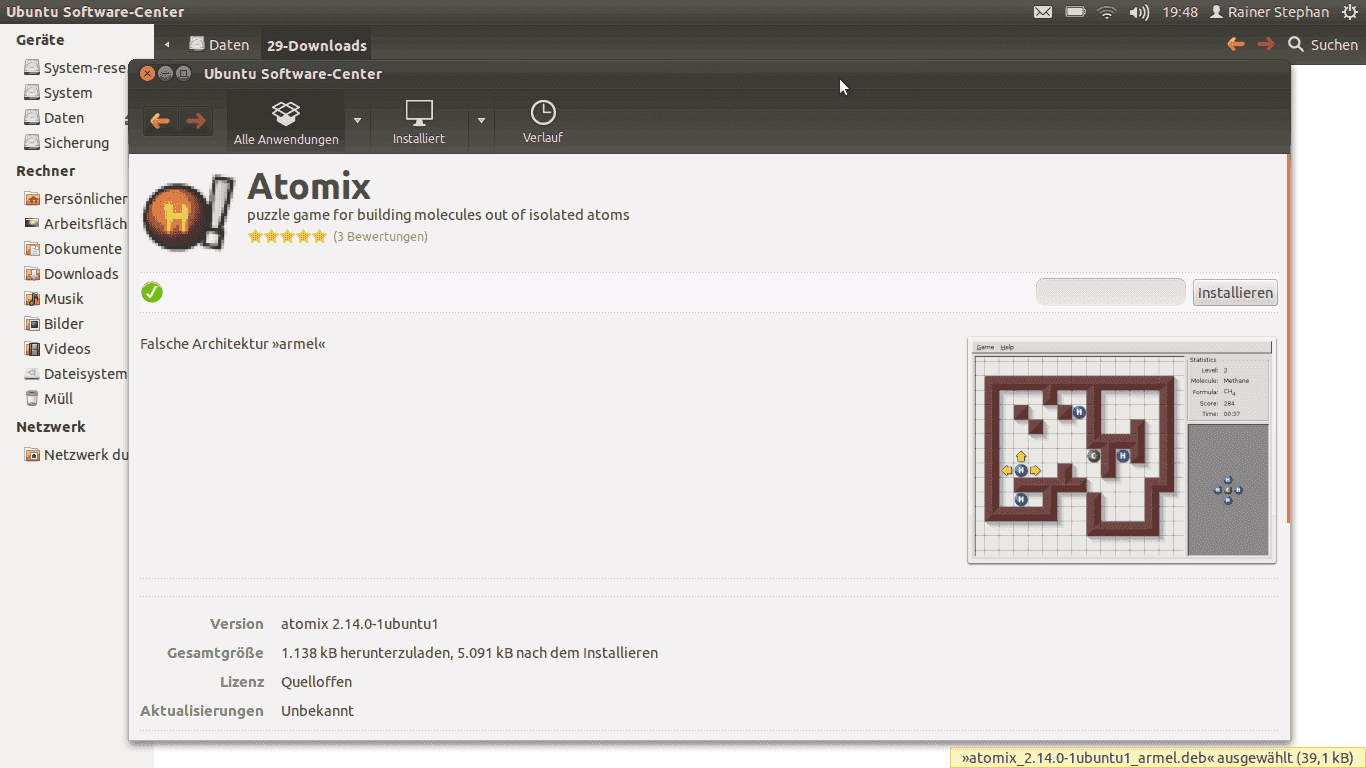Open Suchen search in file manager

tap(1323, 44)
